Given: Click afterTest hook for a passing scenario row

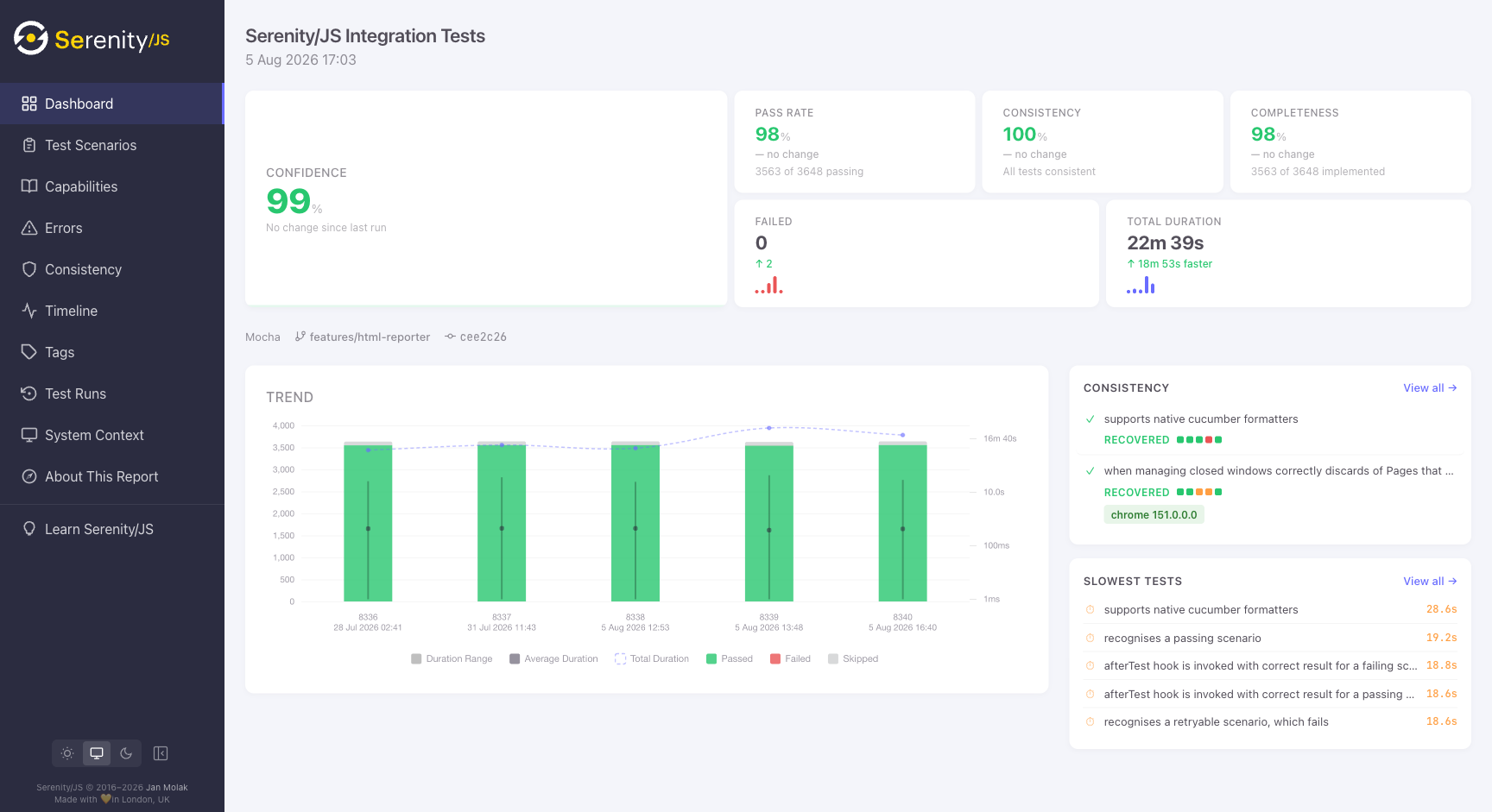Looking at the screenshot, I should [x=1270, y=695].
